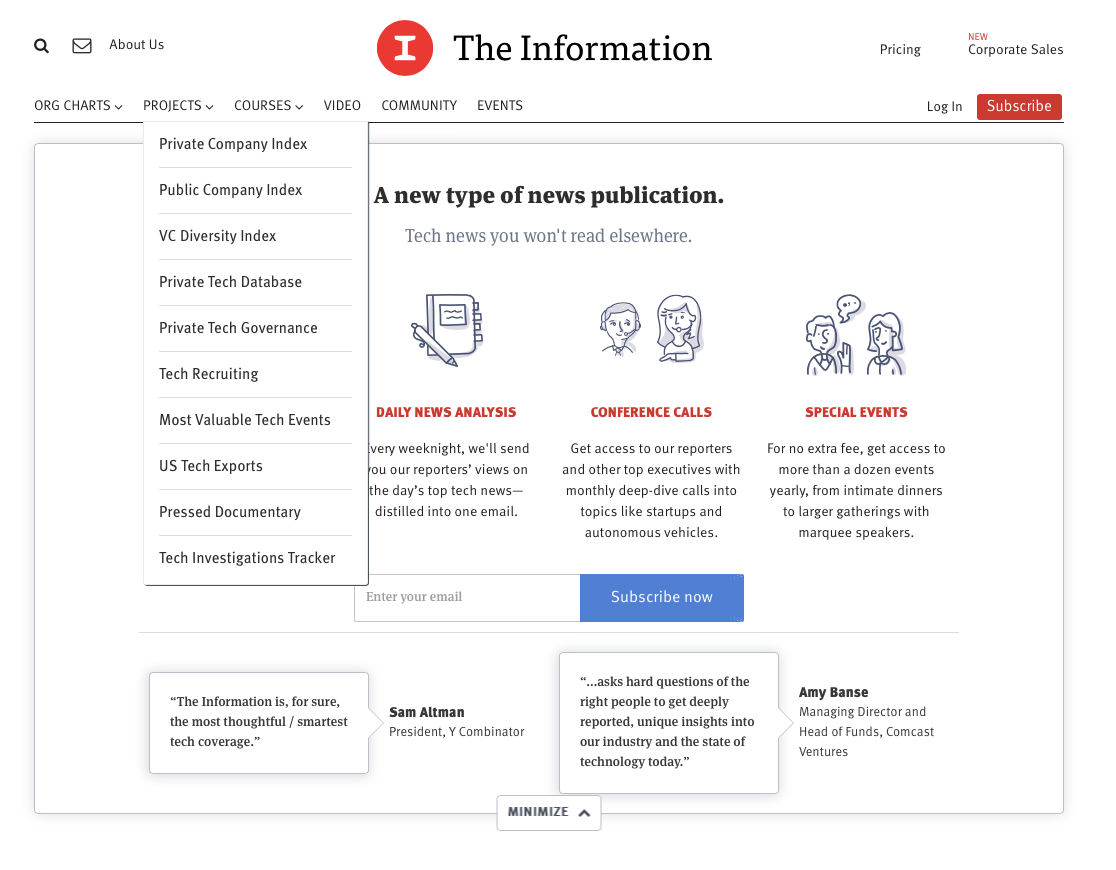Expand the Courses dropdown
The image size is (1116, 870).
268,106
